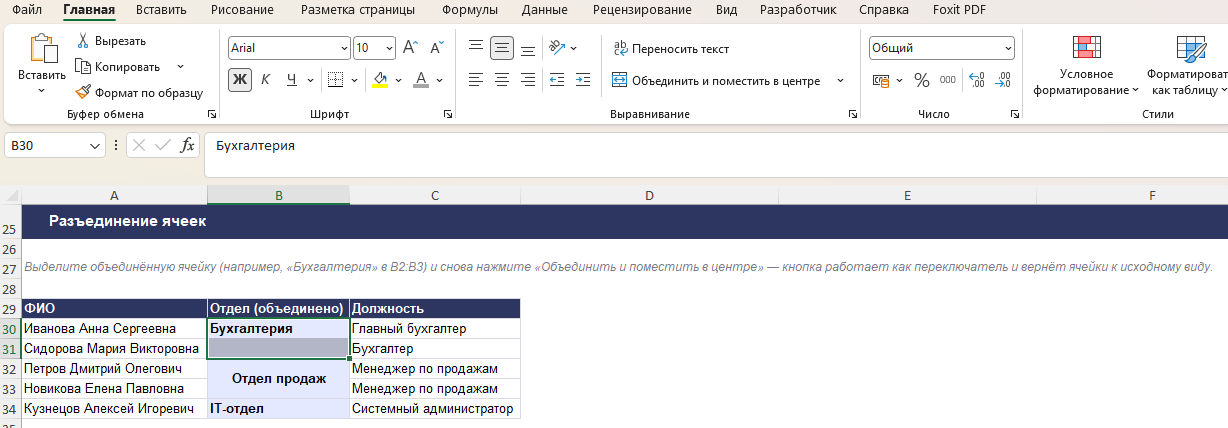
Task: Click the Paste (Вставить) clipboard icon
Action: pos(42,49)
